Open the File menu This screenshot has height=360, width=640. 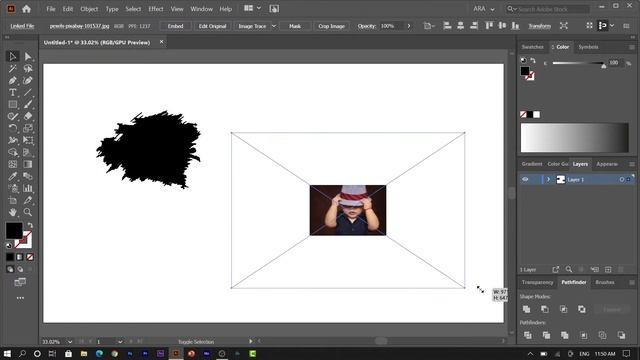(x=51, y=9)
